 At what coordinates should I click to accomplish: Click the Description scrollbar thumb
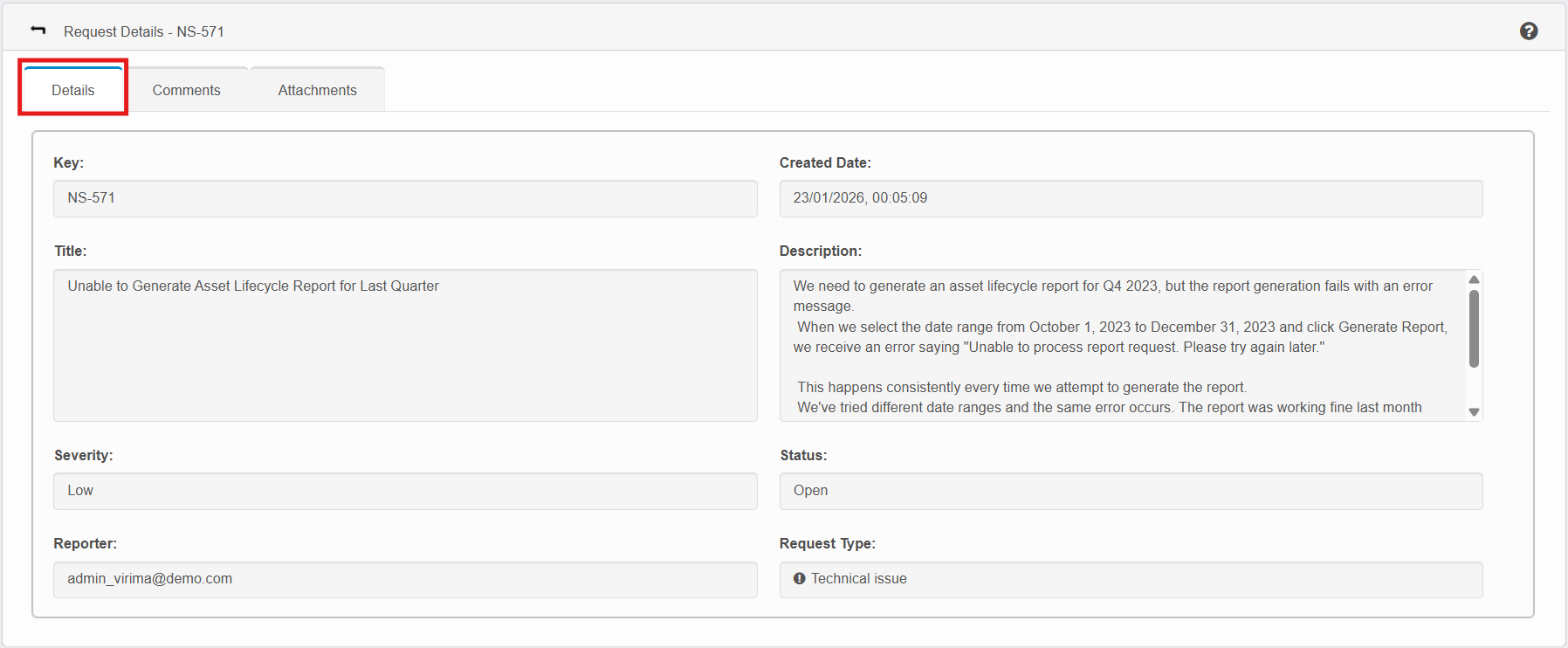coord(1474,328)
